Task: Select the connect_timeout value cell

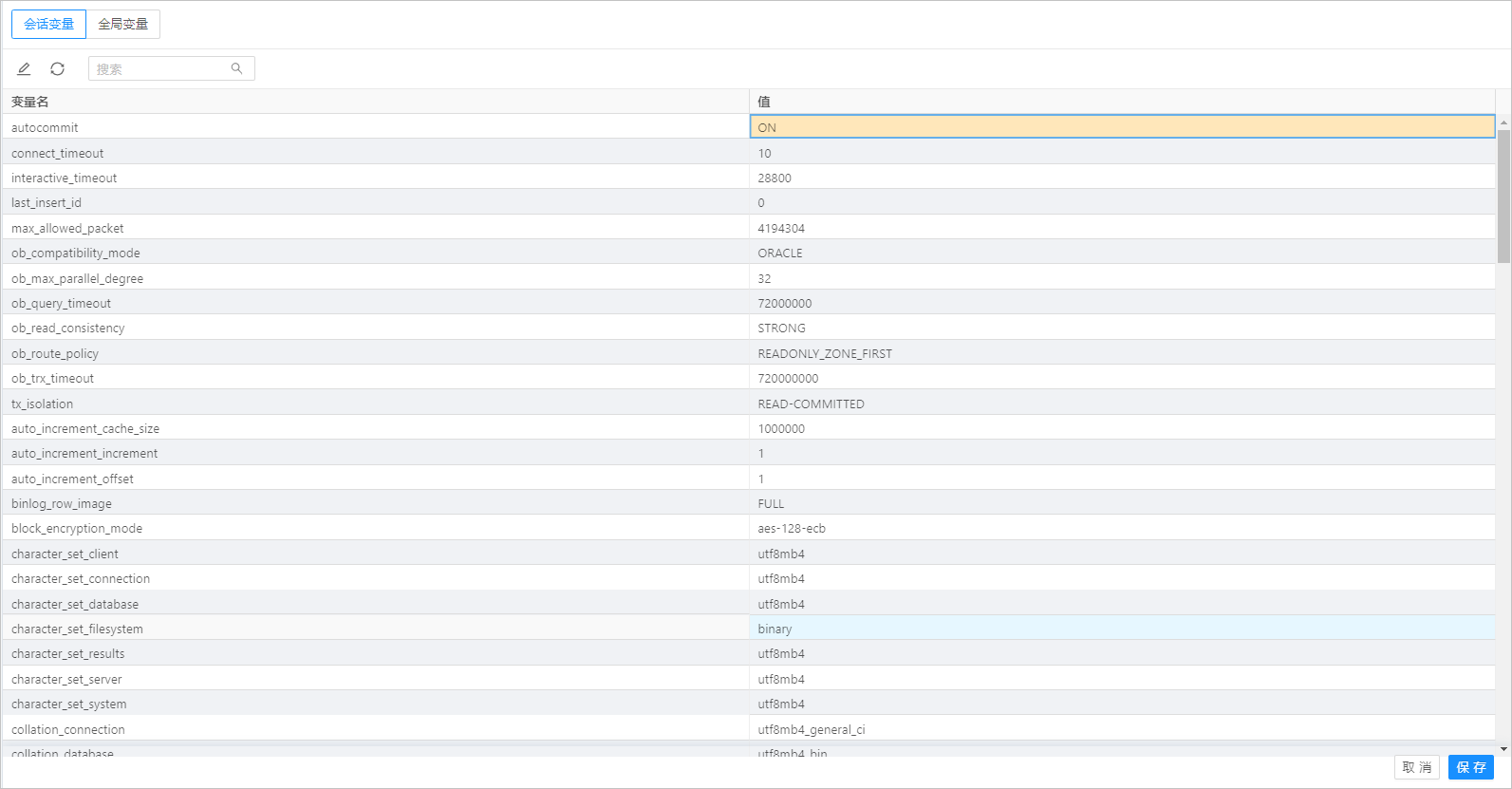Action: coord(1121,153)
